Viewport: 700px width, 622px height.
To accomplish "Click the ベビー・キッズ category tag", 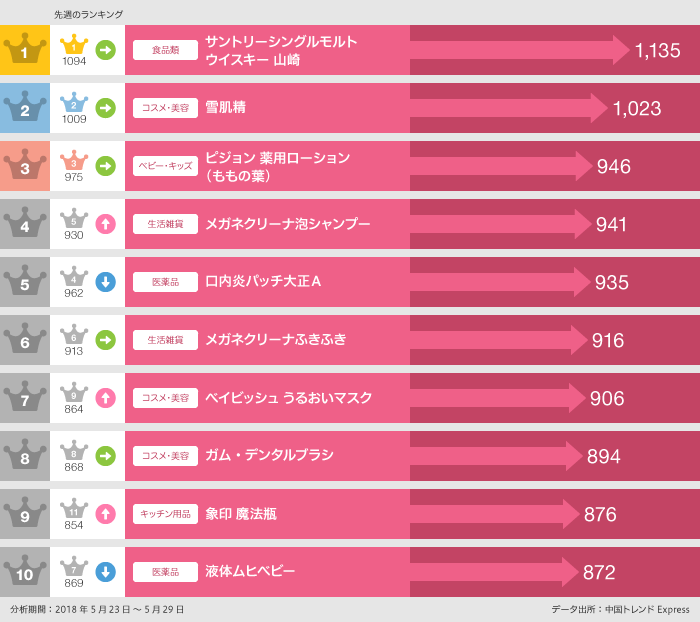I will [166, 166].
